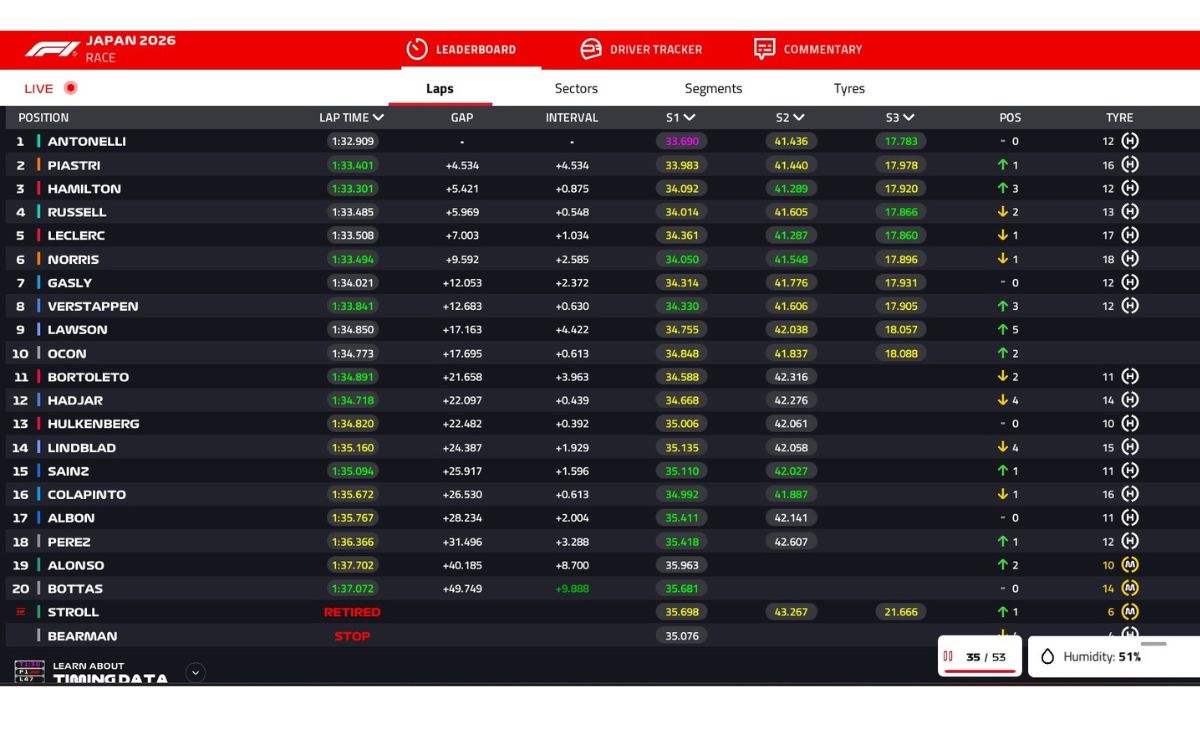Switch to the Tyres tab

click(x=849, y=88)
